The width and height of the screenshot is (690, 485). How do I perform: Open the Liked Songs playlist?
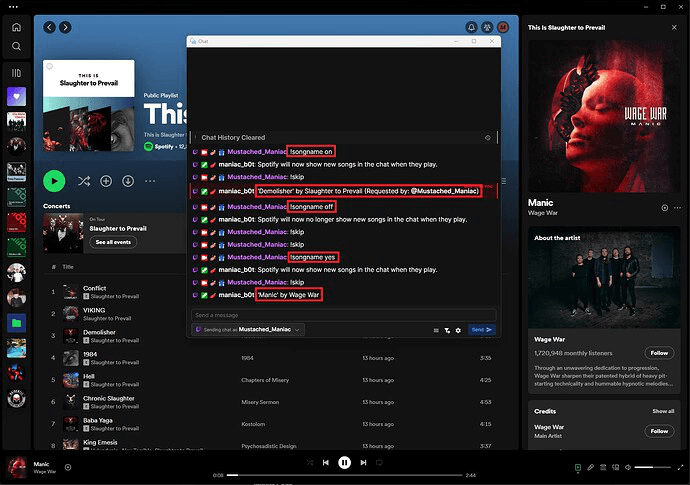click(16, 96)
